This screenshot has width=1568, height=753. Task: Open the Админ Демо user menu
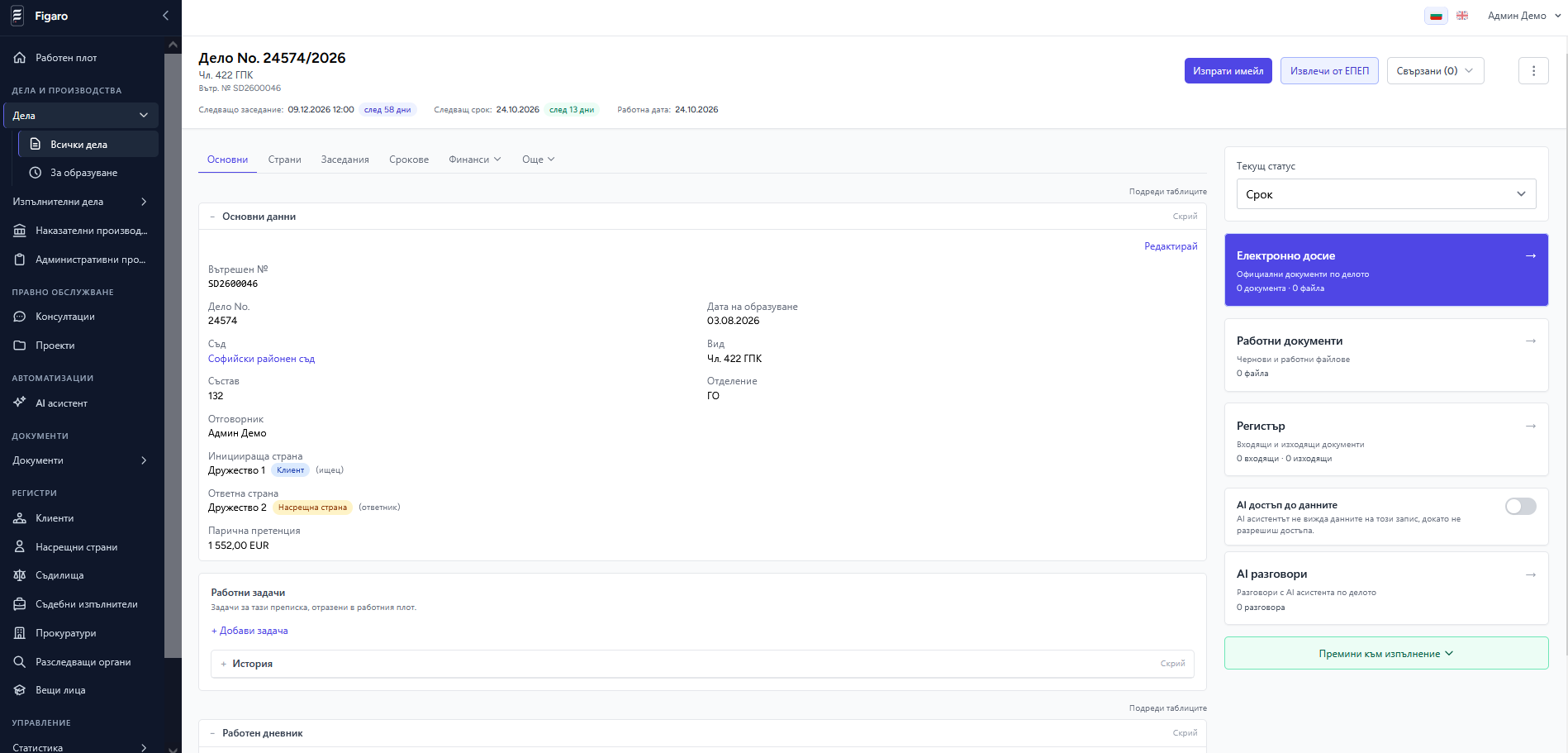1524,16
